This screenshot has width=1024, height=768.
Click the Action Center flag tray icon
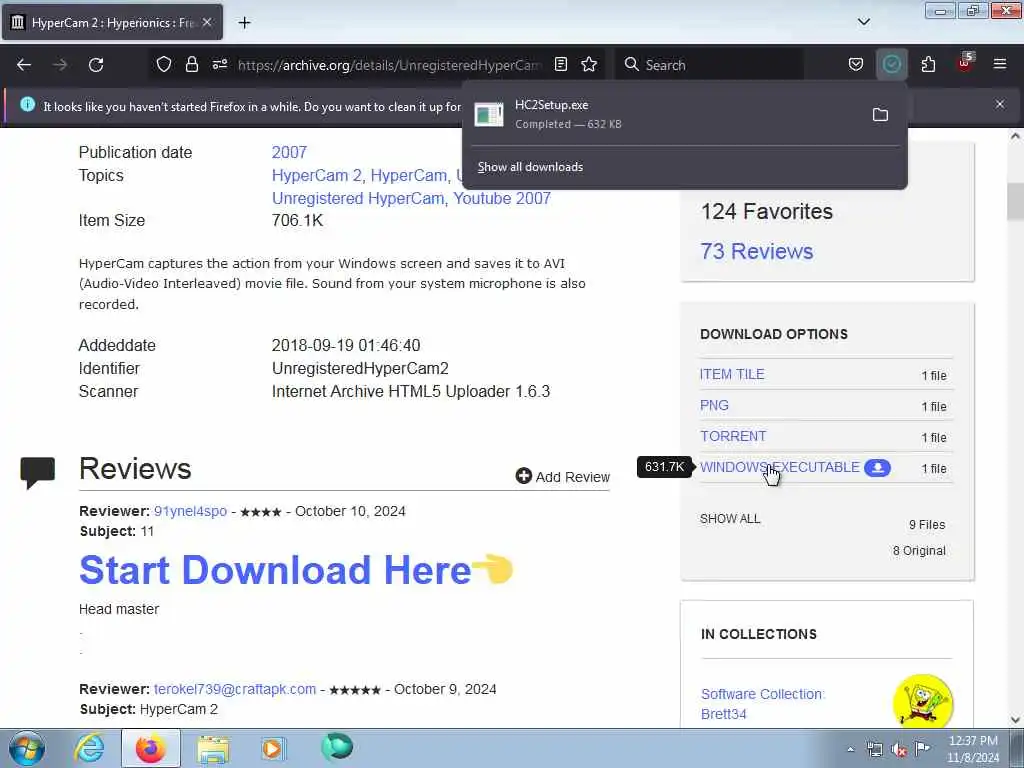click(922, 748)
